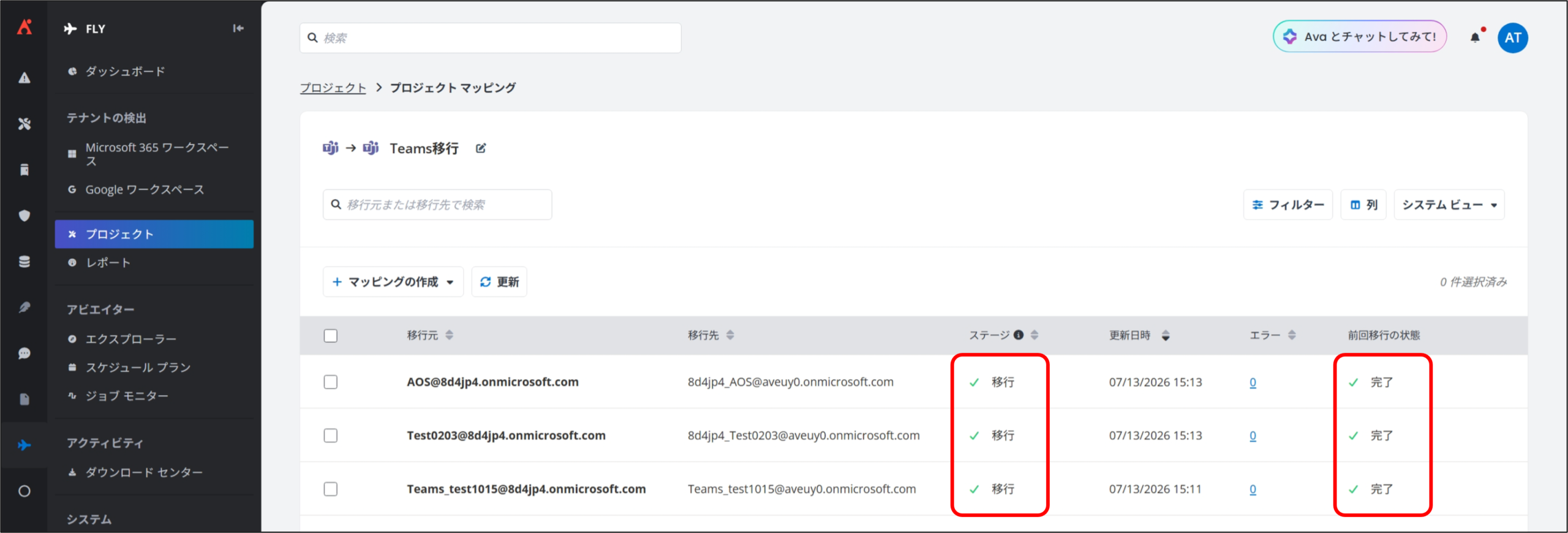Click the notification bell icon
Screen dimensions: 1568x533
tap(1475, 37)
